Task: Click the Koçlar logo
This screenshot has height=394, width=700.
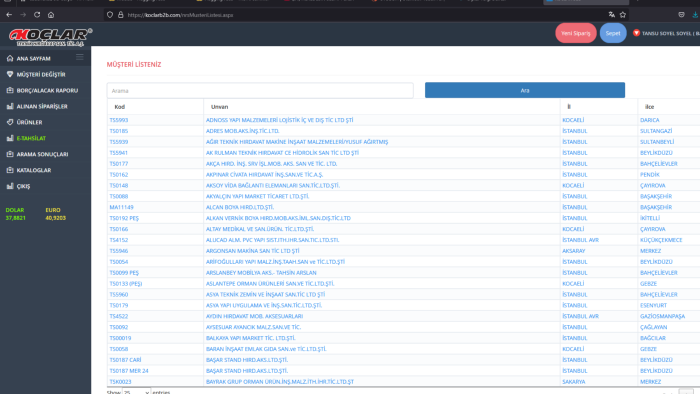Action: coord(50,37)
